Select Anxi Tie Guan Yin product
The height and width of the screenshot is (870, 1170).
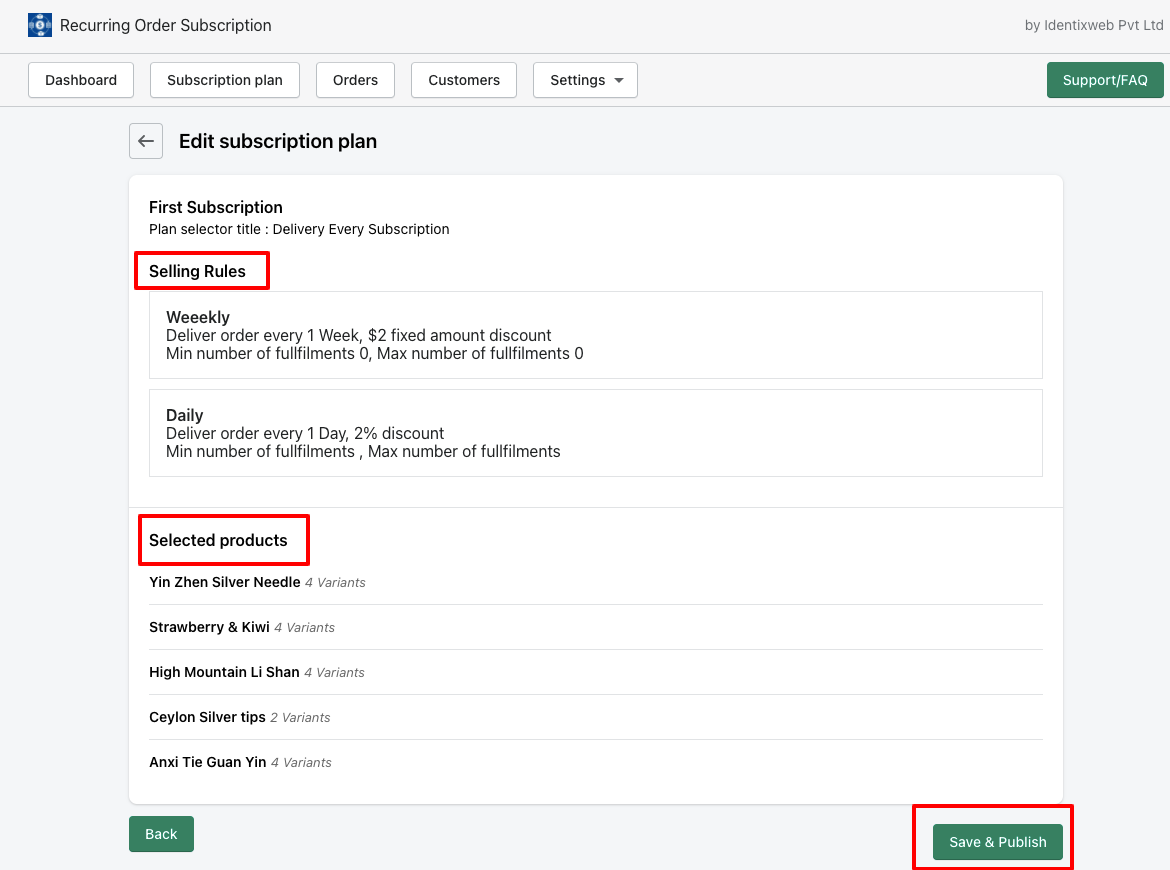(x=207, y=762)
